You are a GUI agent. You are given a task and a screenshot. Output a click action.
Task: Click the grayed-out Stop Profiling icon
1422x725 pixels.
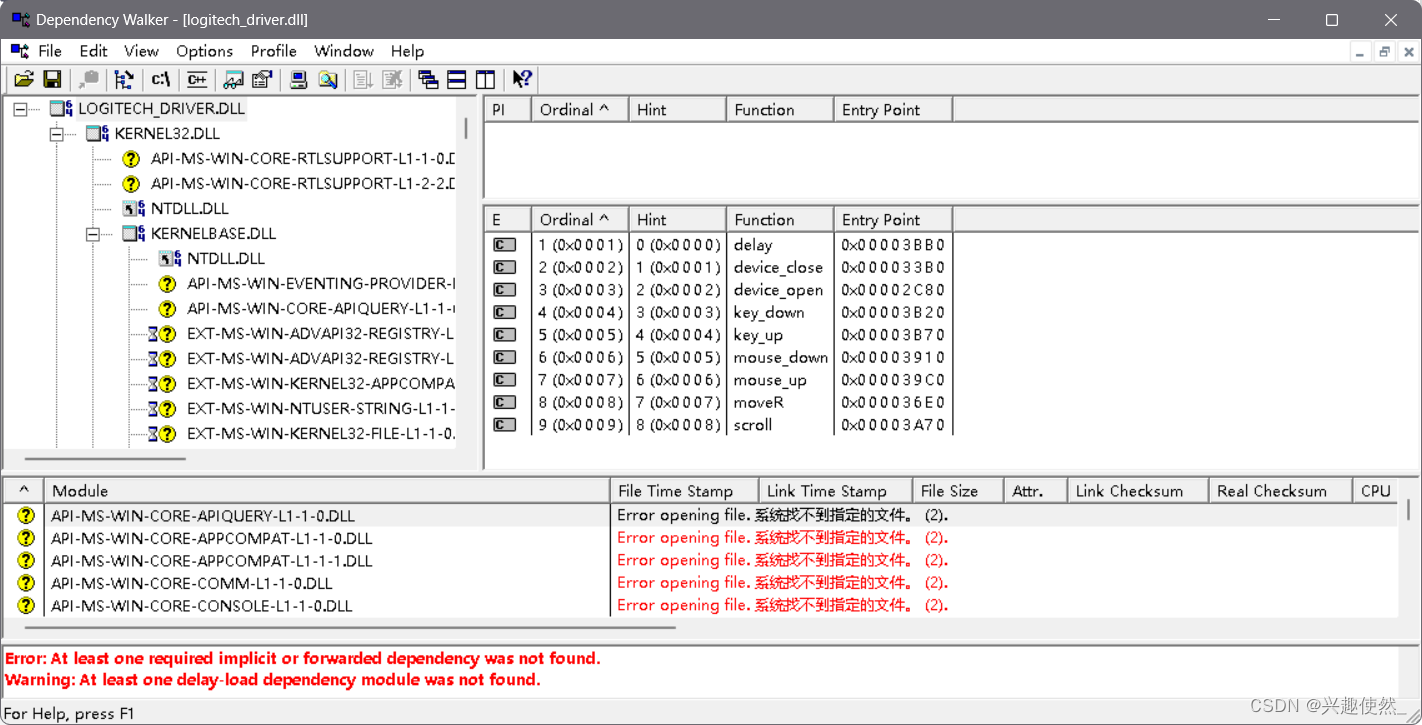click(x=392, y=79)
